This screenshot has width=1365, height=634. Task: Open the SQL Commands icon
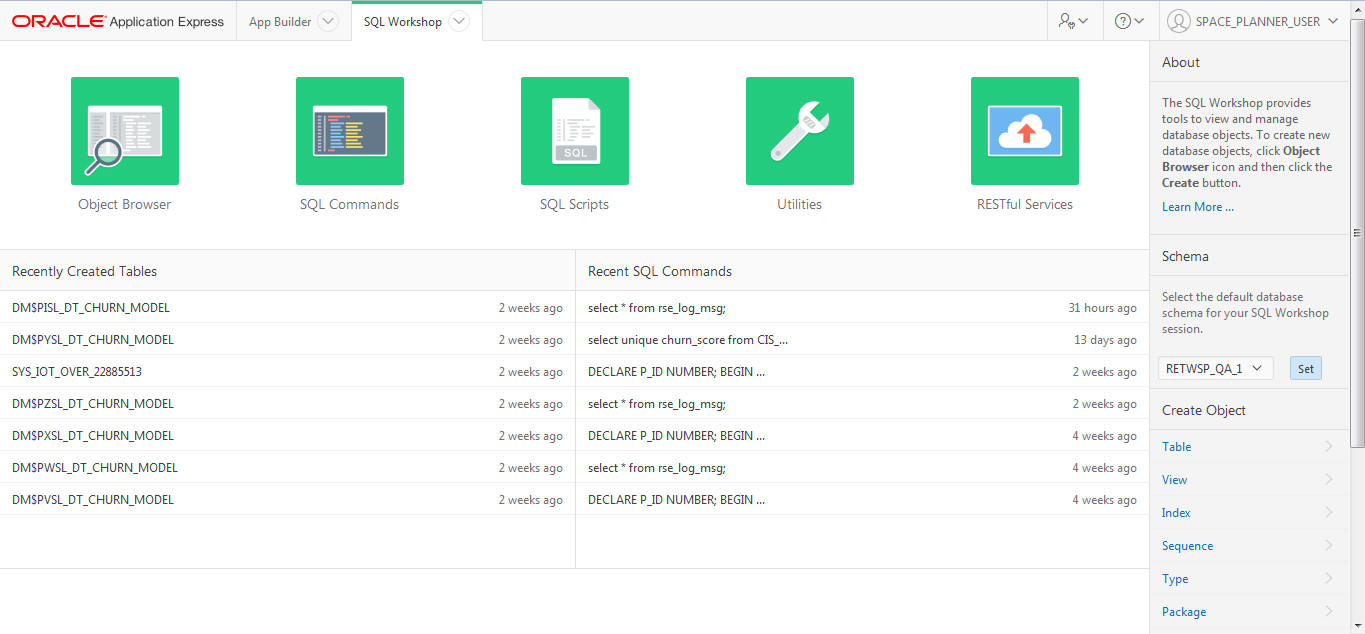point(350,131)
